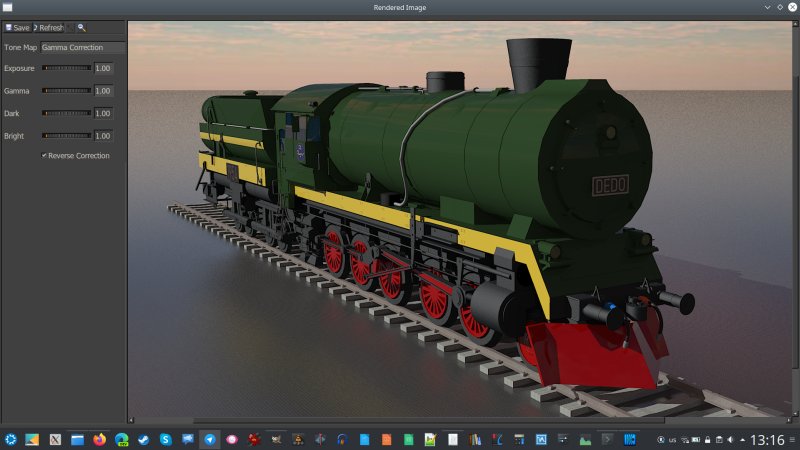800x450 pixels.
Task: Open the blue file manager in taskbar
Action: pyautogui.click(x=78, y=439)
